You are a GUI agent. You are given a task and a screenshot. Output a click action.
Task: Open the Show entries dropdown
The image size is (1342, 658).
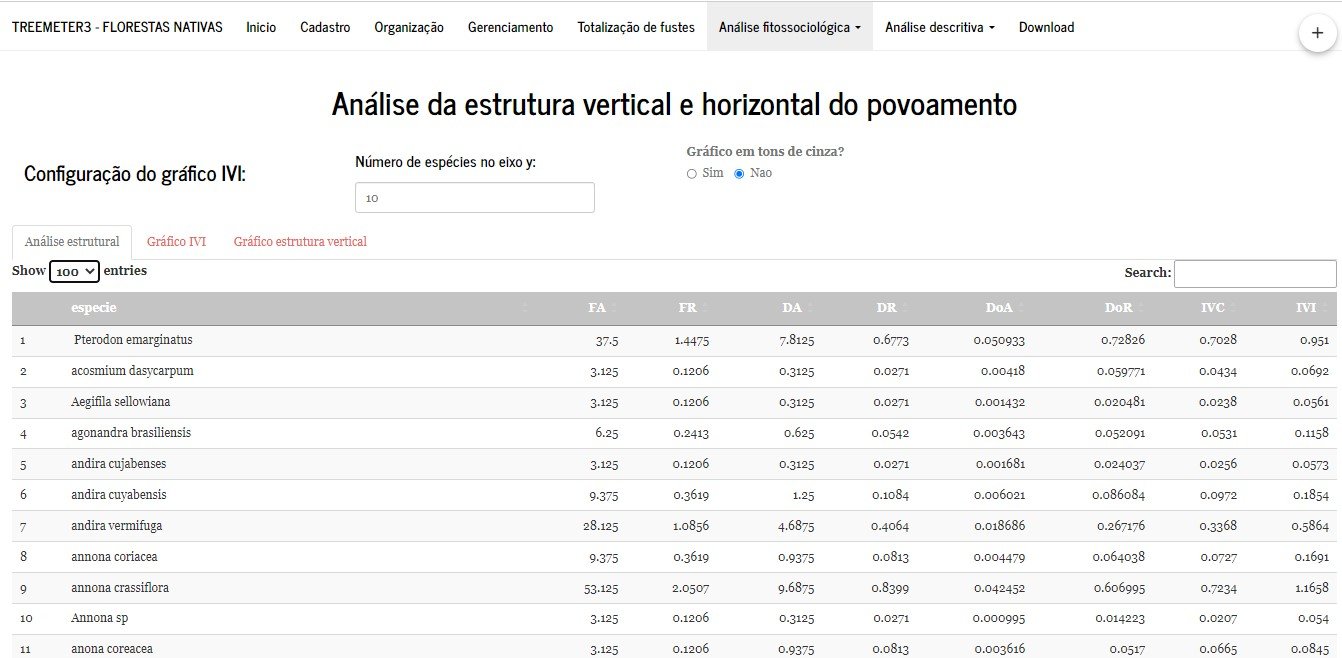(75, 271)
